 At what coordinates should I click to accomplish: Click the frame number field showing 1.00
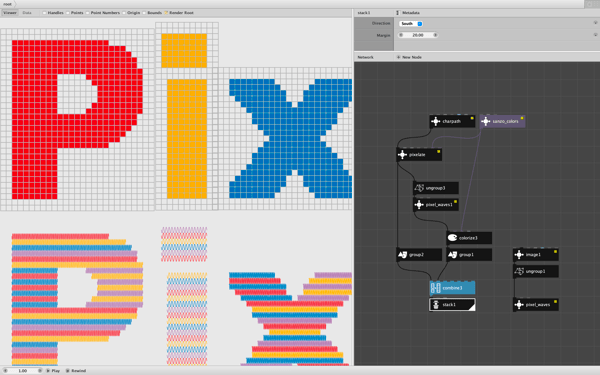click(23, 371)
